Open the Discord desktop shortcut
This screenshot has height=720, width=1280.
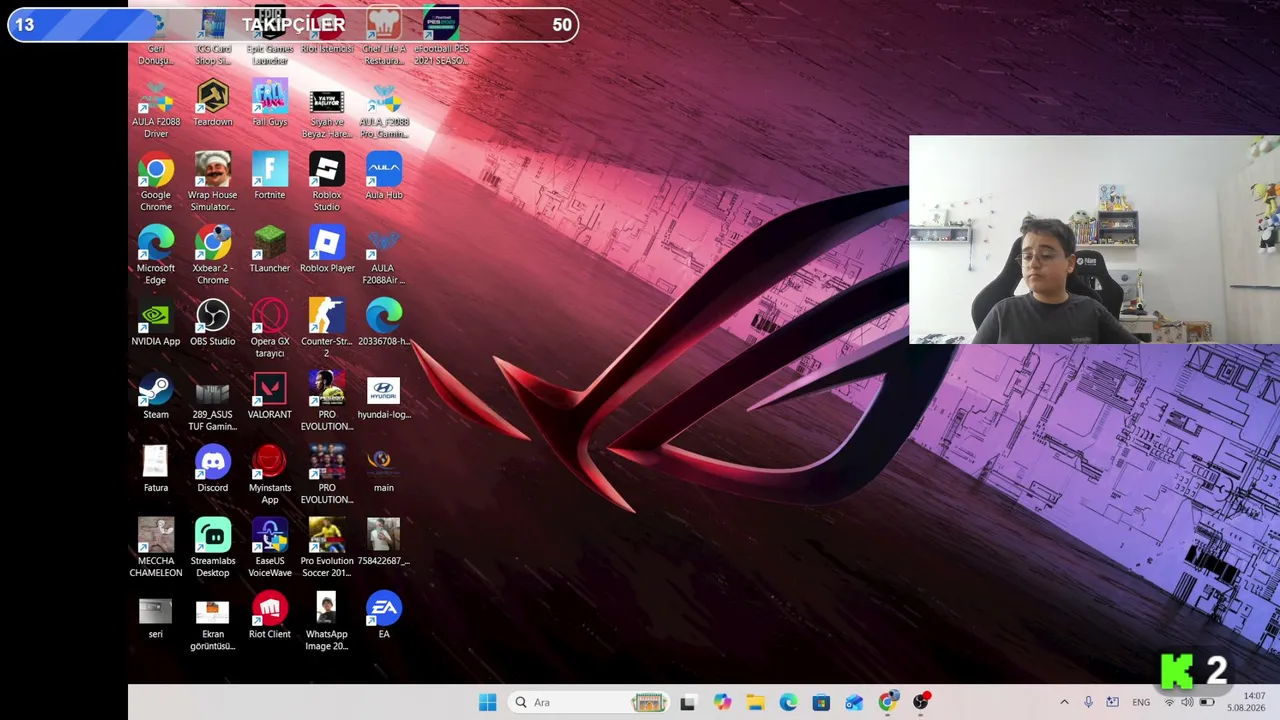tap(212, 469)
